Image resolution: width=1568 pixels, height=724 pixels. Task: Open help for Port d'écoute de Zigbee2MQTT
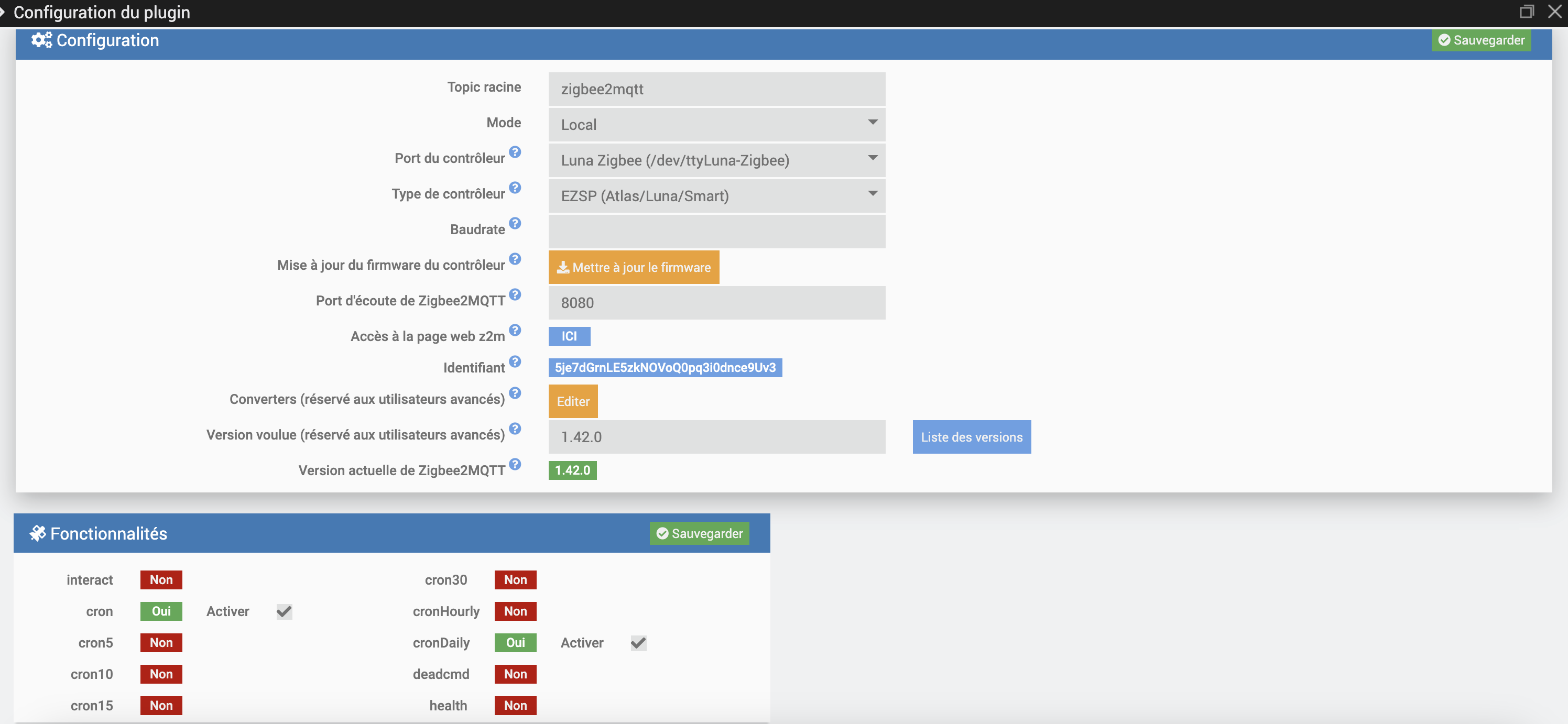pos(515,294)
